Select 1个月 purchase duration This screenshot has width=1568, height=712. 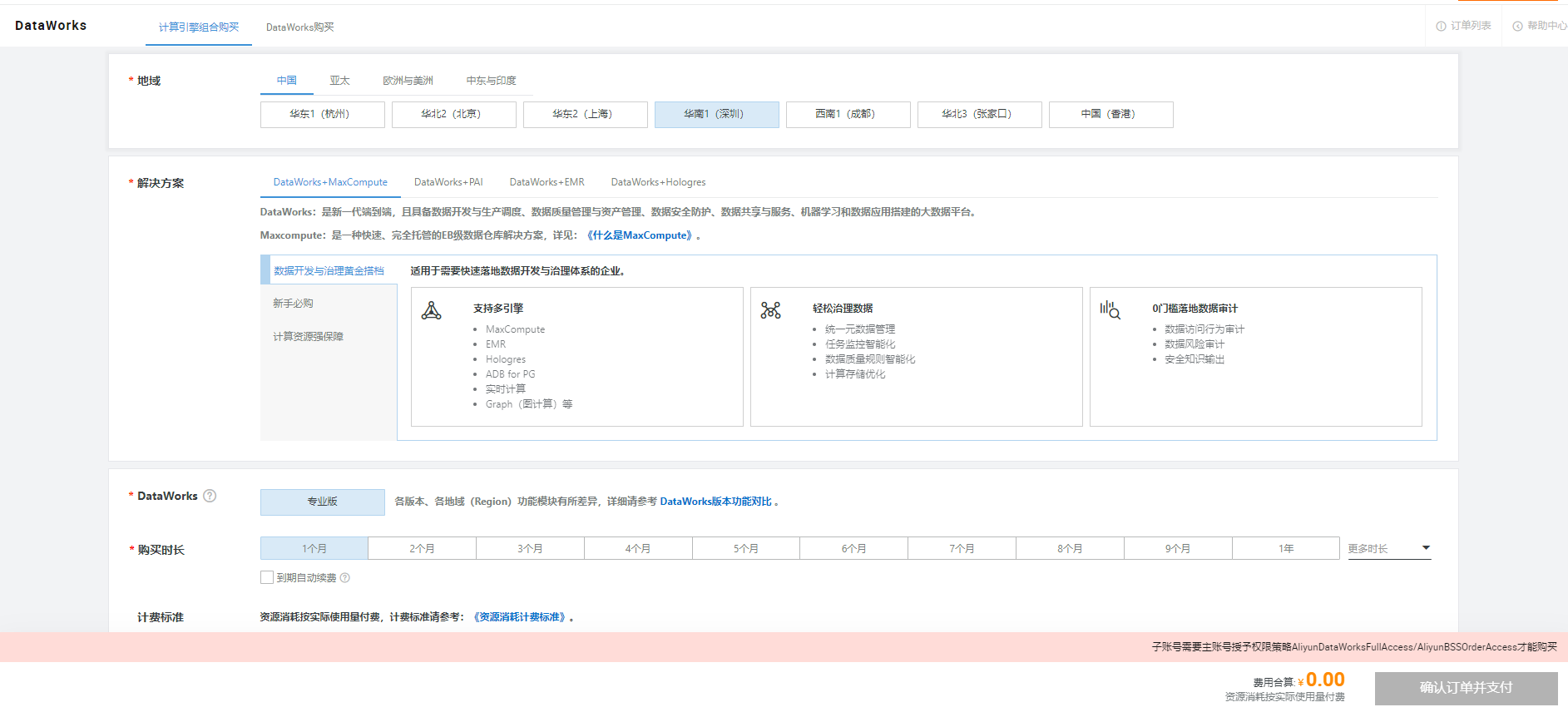pos(314,549)
